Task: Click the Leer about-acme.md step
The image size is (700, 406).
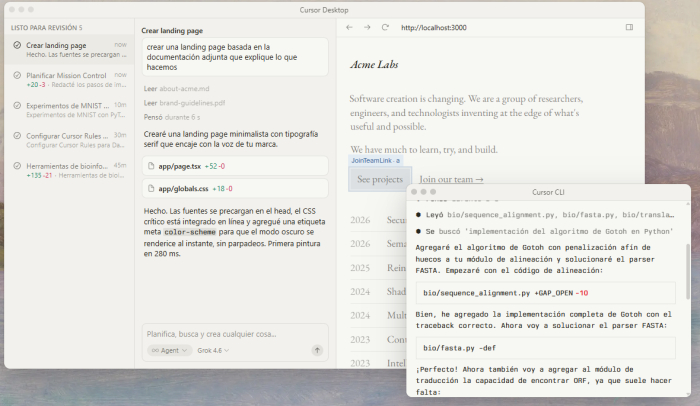Action: pyautogui.click(x=176, y=88)
